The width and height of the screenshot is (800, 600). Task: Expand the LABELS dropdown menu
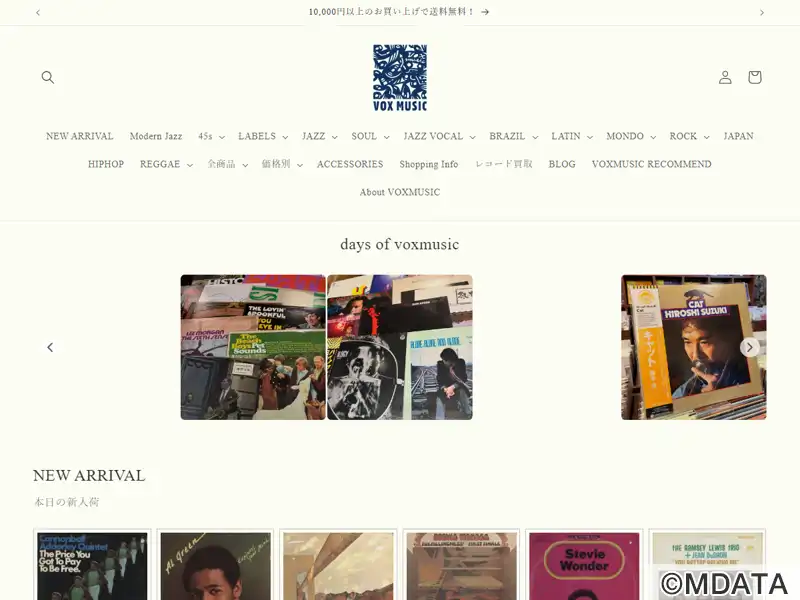(x=263, y=136)
